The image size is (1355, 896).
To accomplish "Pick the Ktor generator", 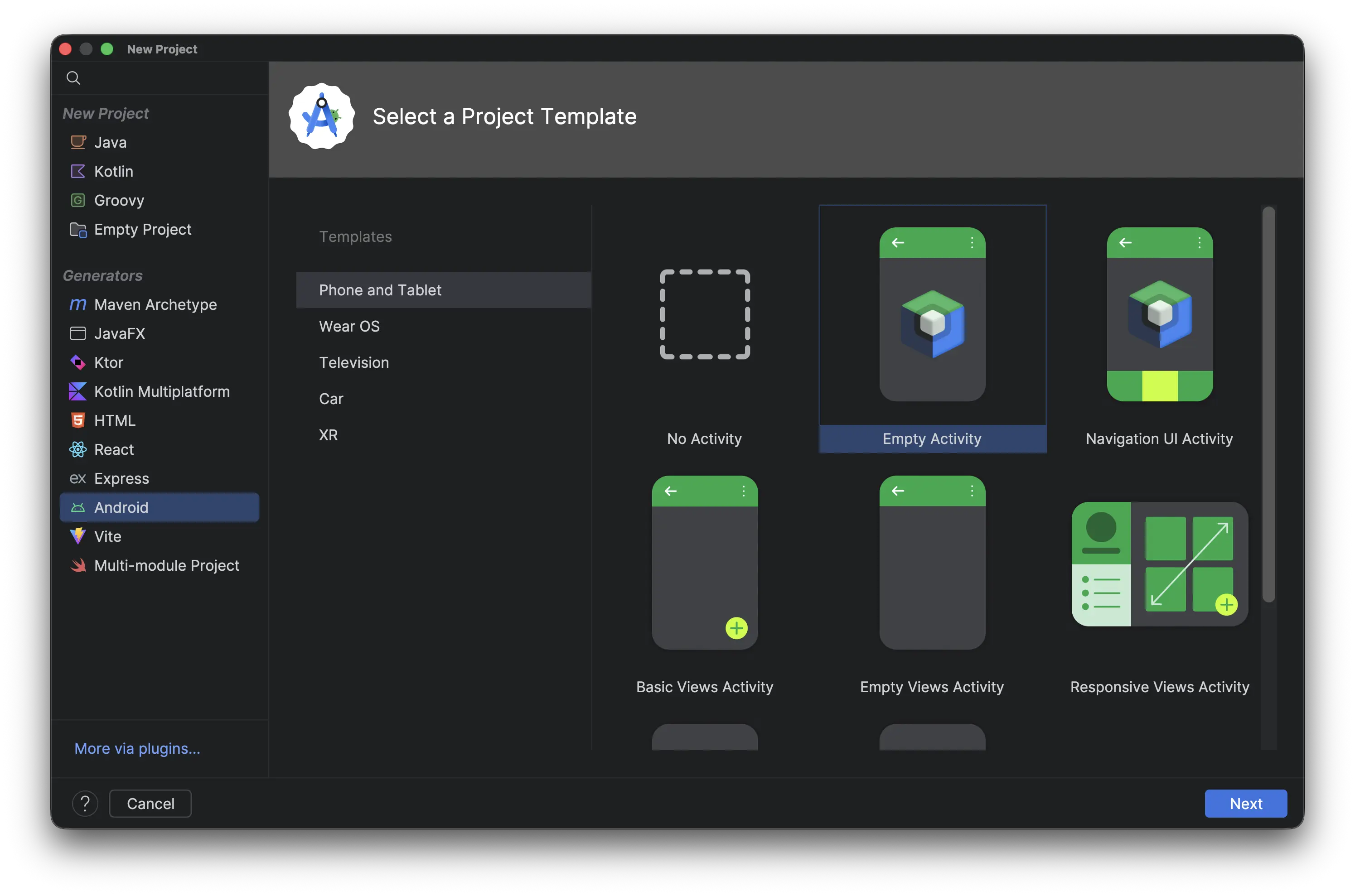I will tap(160, 362).
